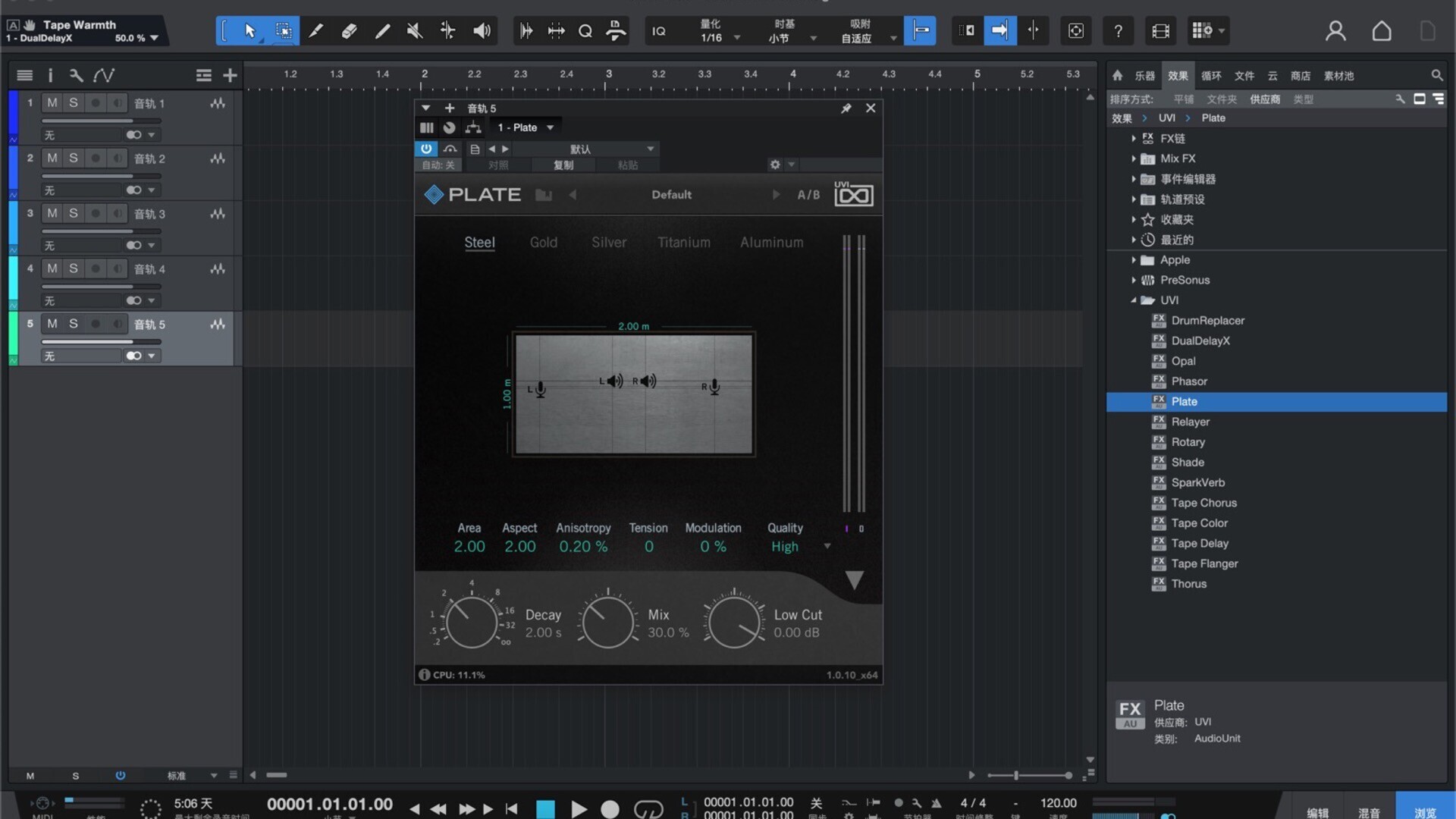
Task: Toggle Autoscroll arrow button
Action: 1000,31
